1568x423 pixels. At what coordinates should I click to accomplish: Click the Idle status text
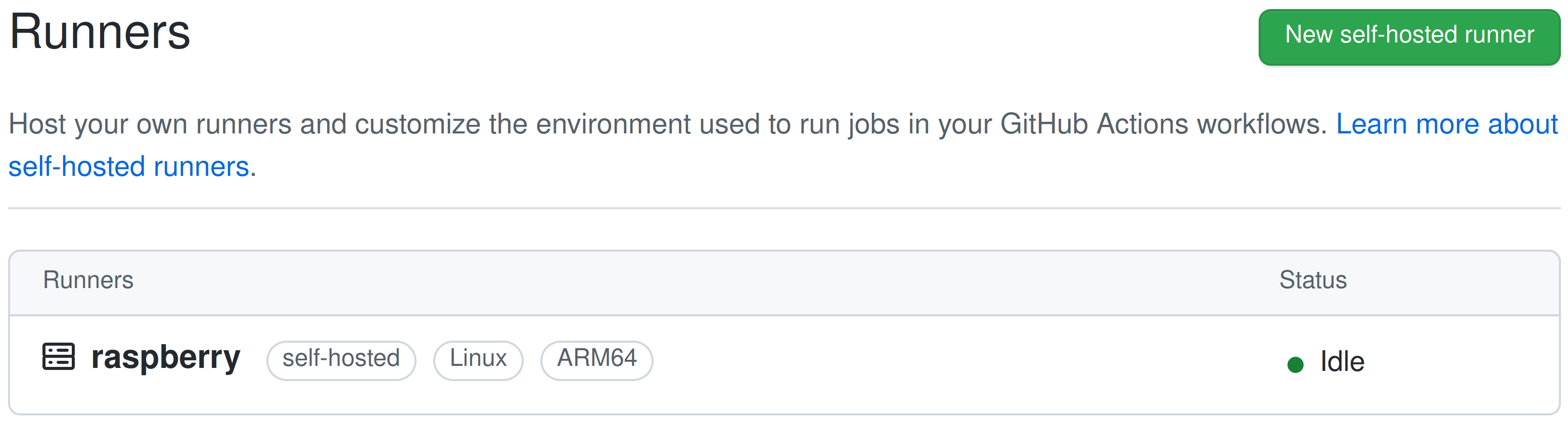(1342, 361)
